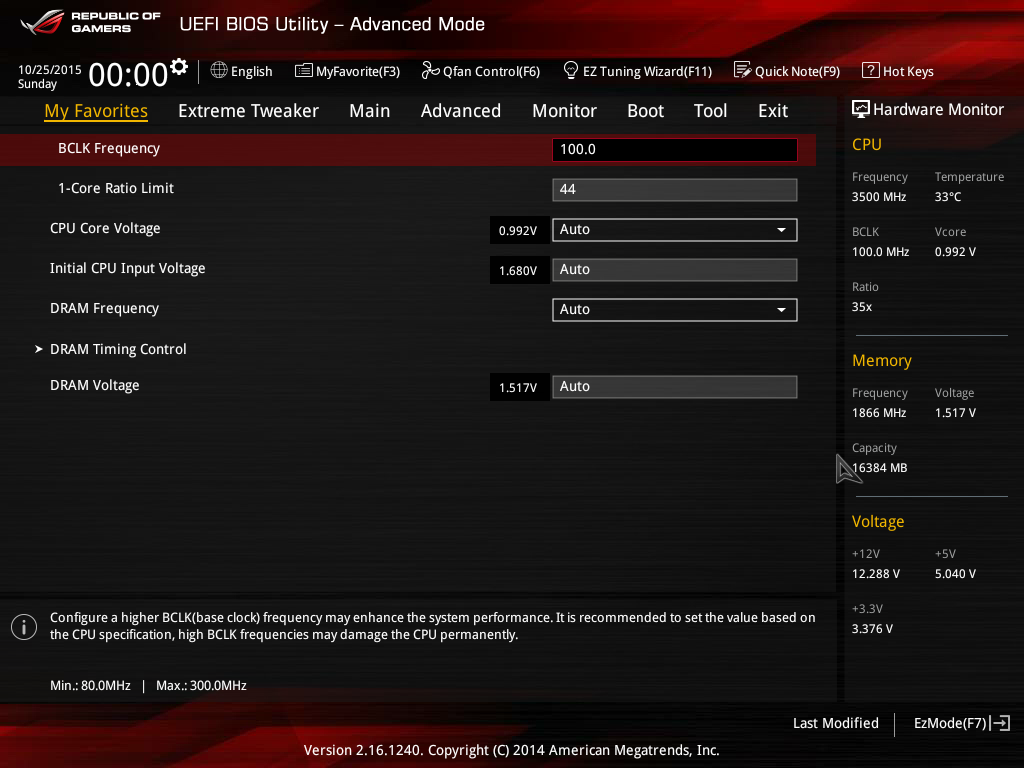
Task: Click the 35x Ratio value
Action: pos(862,307)
